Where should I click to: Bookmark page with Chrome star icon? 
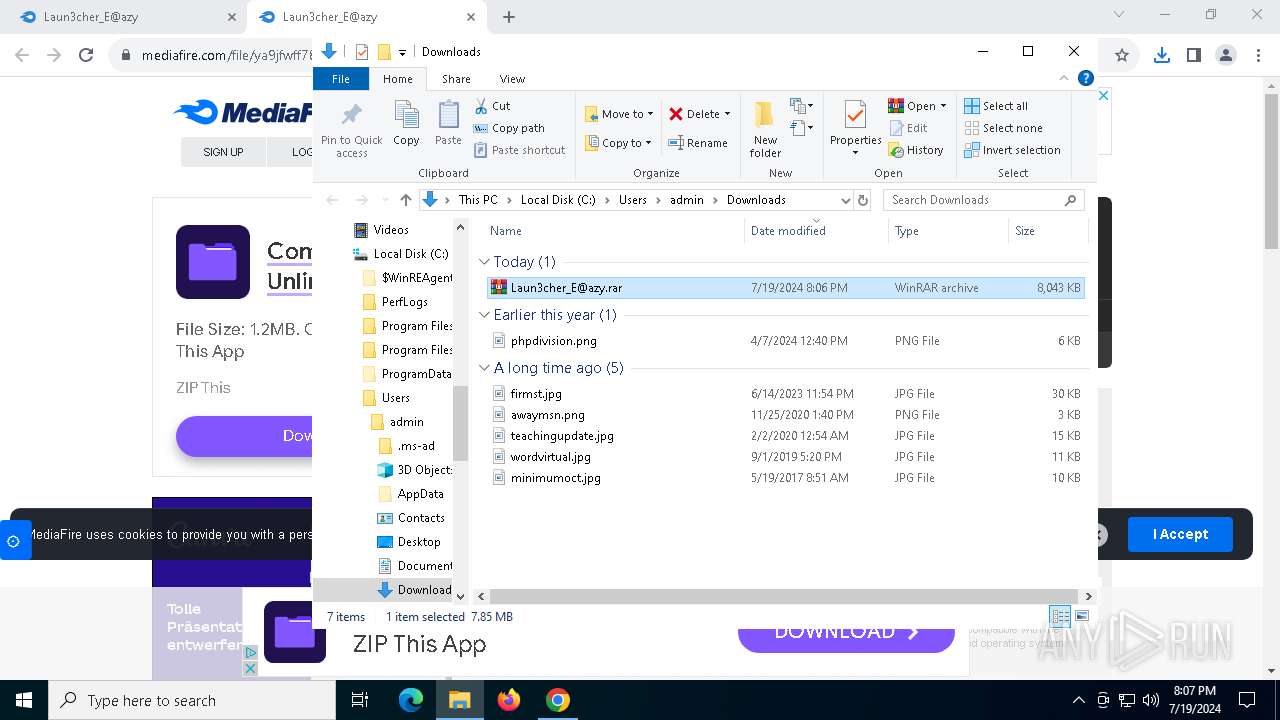pyautogui.click(x=1122, y=56)
